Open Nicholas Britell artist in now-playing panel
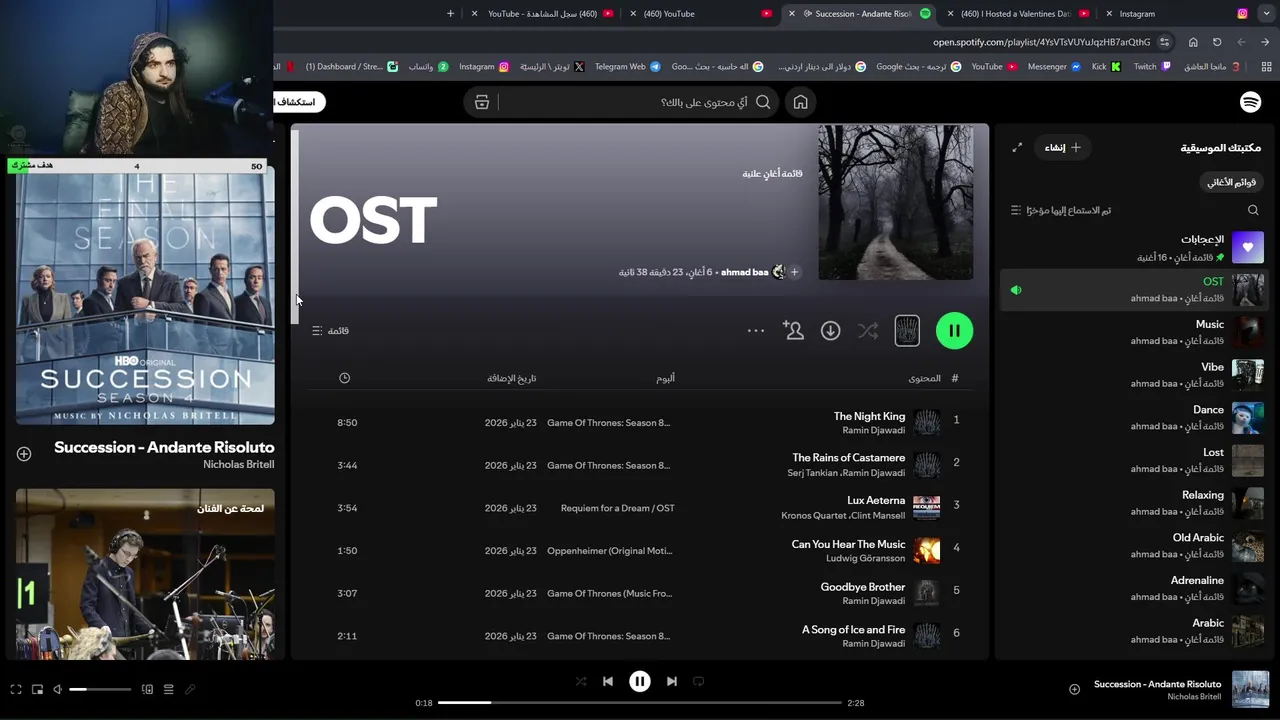 (x=238, y=464)
